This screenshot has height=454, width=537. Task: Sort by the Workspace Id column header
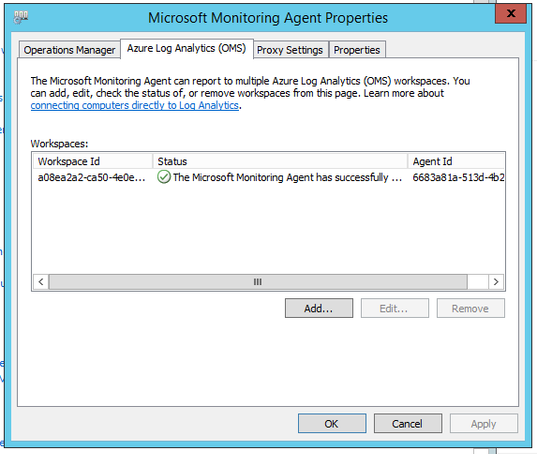93,161
